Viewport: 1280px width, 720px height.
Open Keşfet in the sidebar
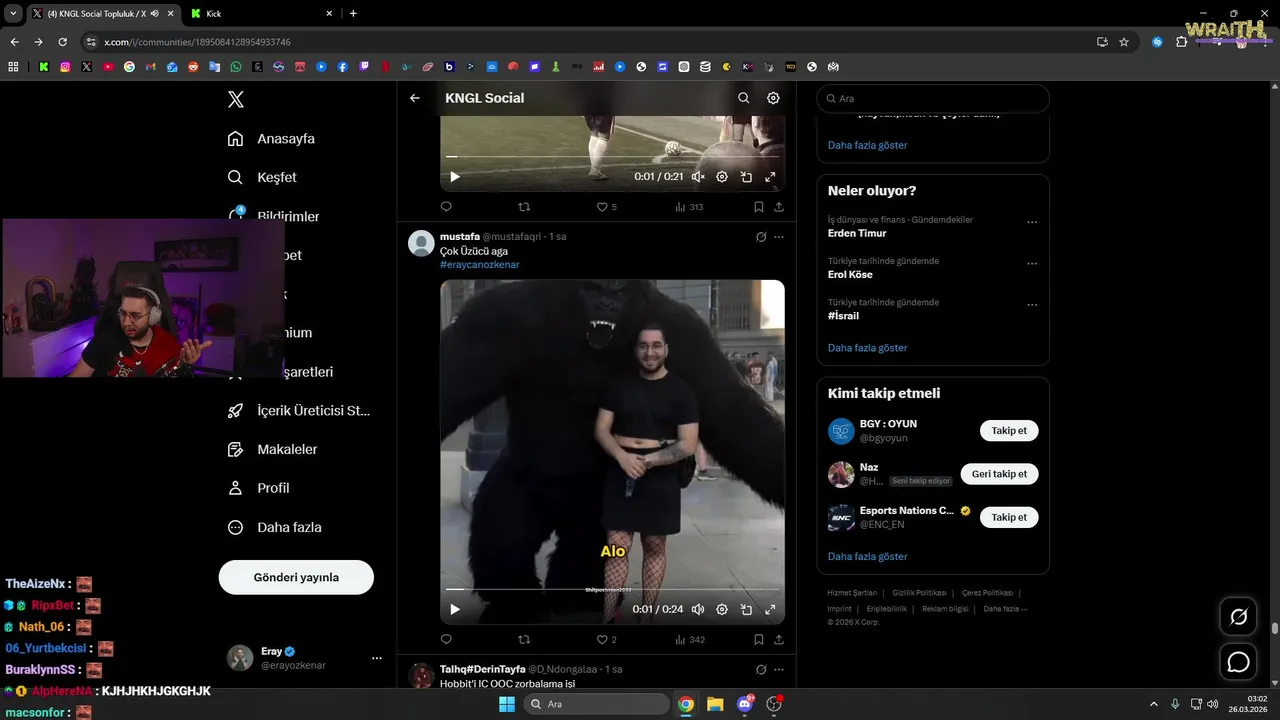262,177
